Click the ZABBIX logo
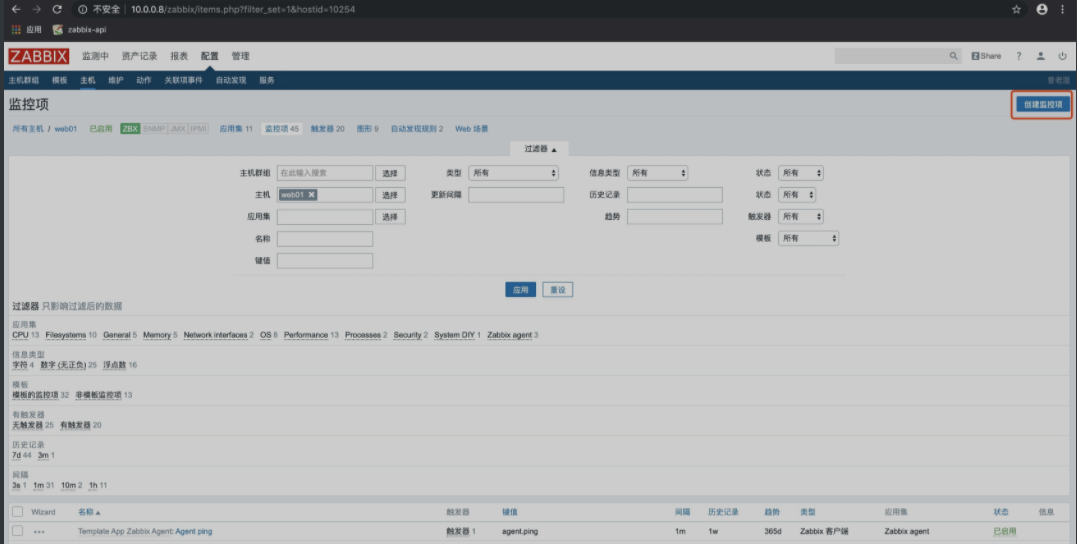The width and height of the screenshot is (1077, 544). [38, 56]
